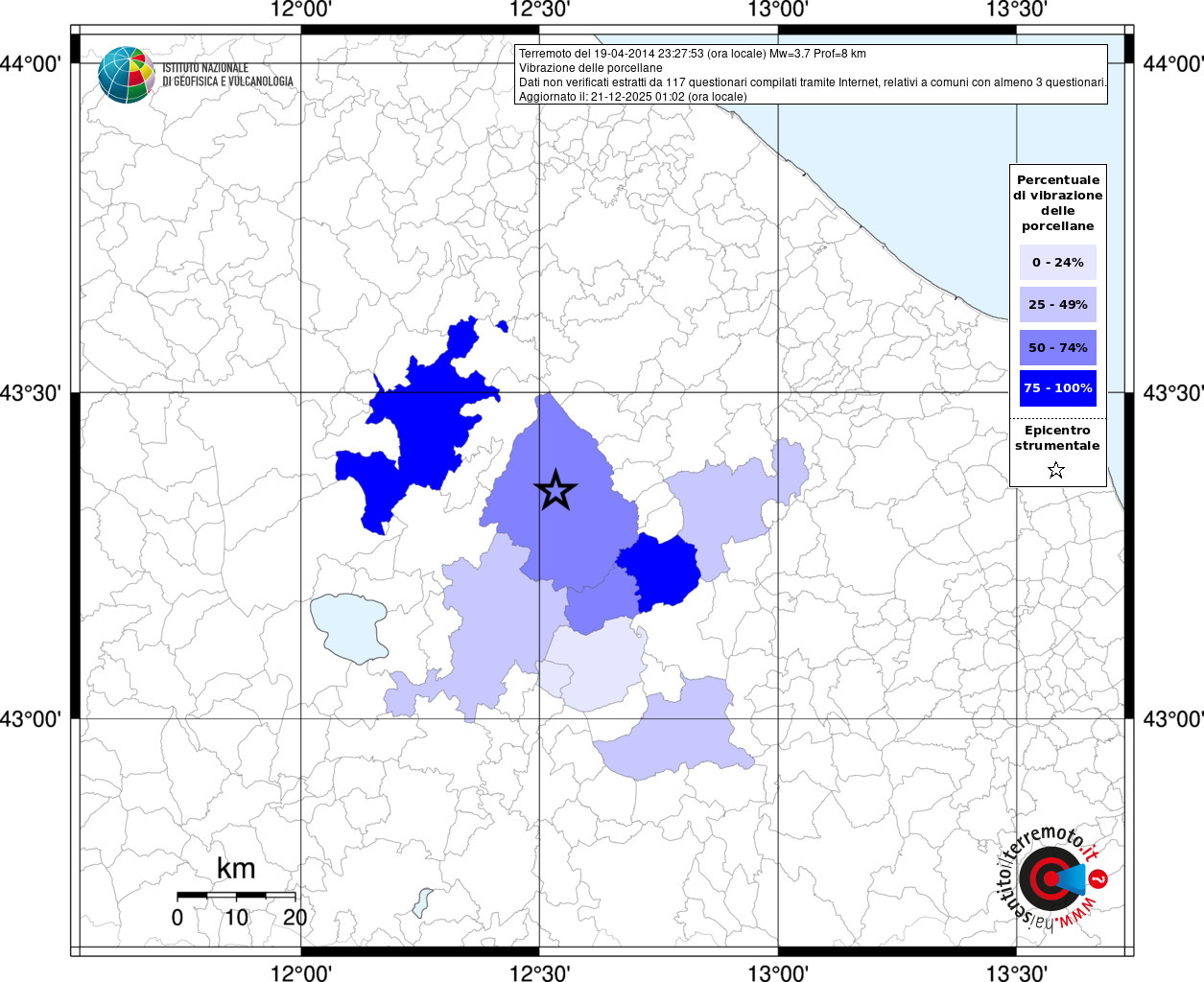
Task: Click the left axis label 43°30'
Action: pos(31,393)
